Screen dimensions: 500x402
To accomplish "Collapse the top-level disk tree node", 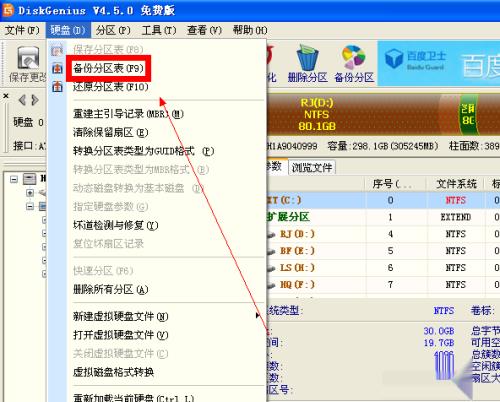I will pos(14,179).
